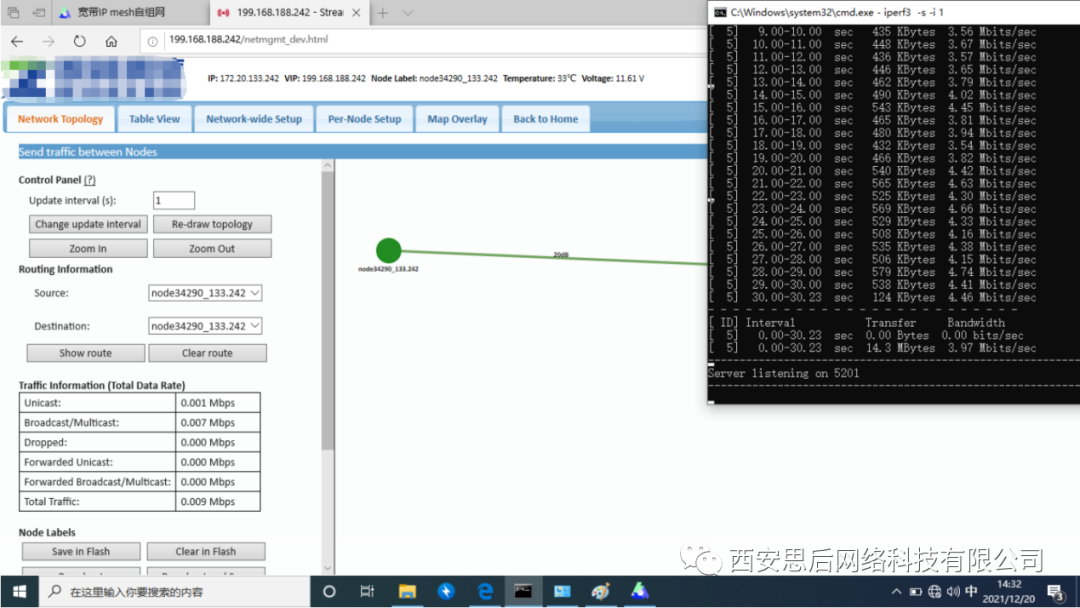Click the Show route button
The image size is (1080, 608).
pos(85,353)
